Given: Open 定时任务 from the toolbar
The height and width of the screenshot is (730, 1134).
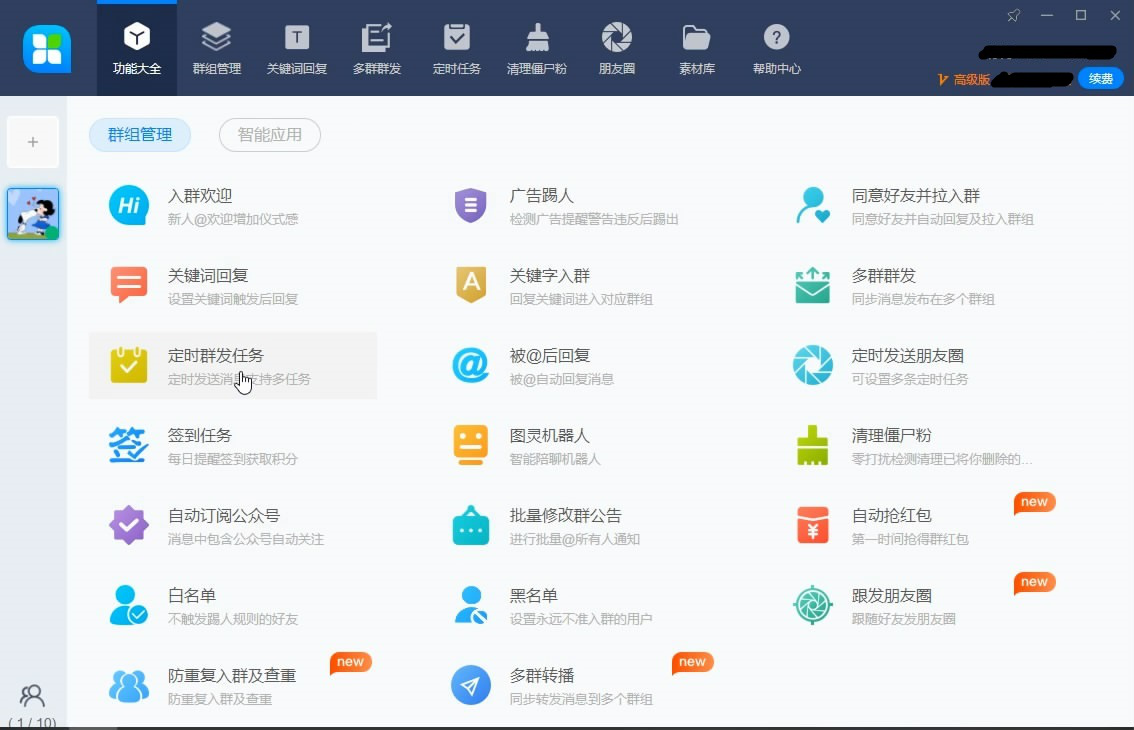Looking at the screenshot, I should tap(456, 47).
